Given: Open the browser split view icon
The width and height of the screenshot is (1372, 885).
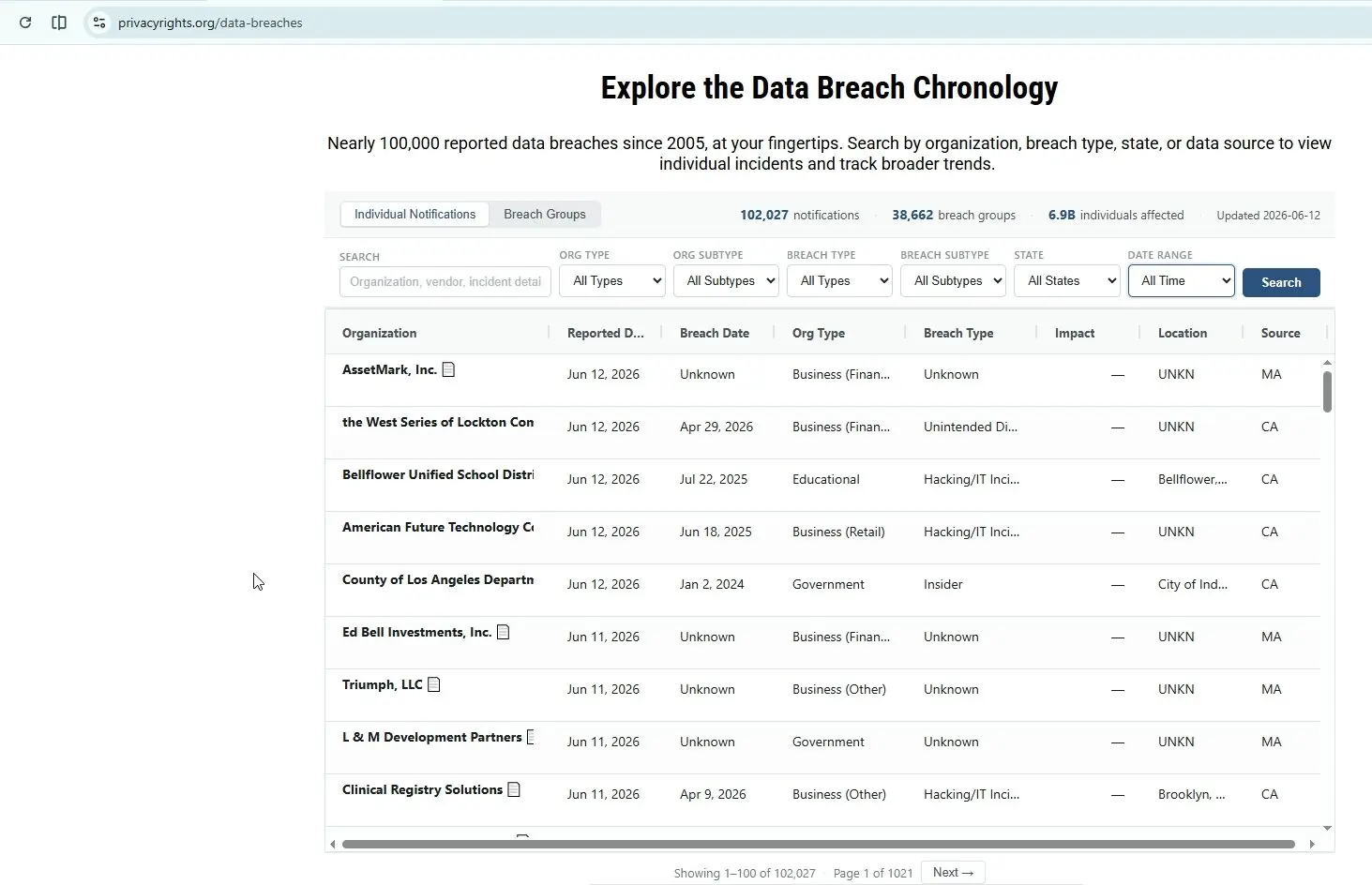Looking at the screenshot, I should pyautogui.click(x=59, y=22).
